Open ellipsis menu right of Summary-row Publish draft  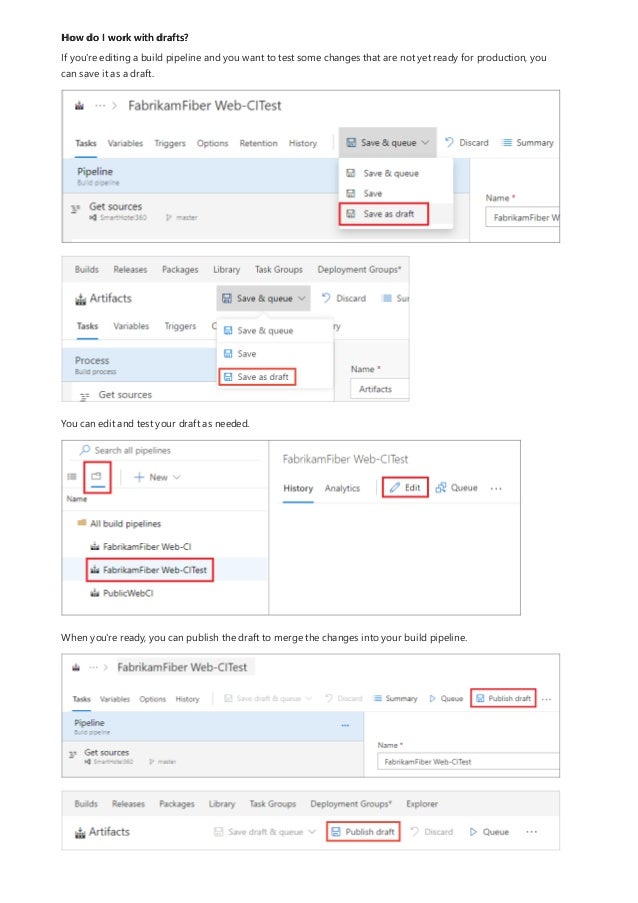click(x=546, y=699)
